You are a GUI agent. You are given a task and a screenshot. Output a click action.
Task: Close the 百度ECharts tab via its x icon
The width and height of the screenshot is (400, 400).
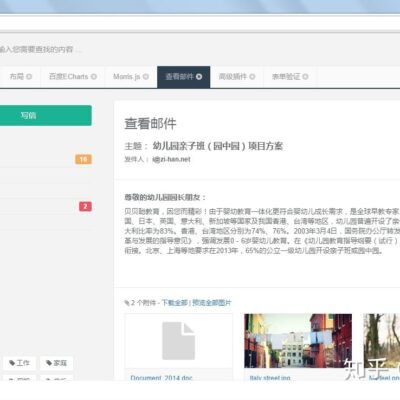(94, 77)
